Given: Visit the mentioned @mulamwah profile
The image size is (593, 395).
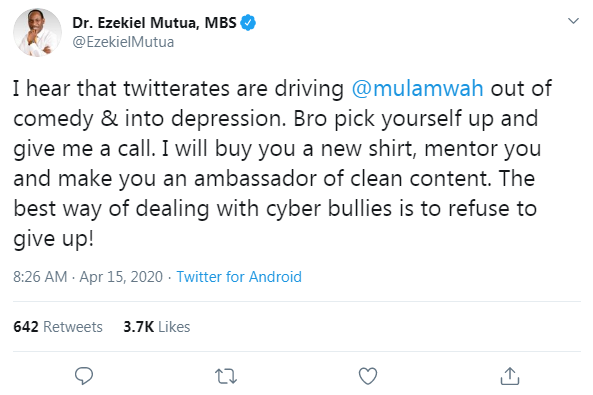Looking at the screenshot, I should 417,89.
